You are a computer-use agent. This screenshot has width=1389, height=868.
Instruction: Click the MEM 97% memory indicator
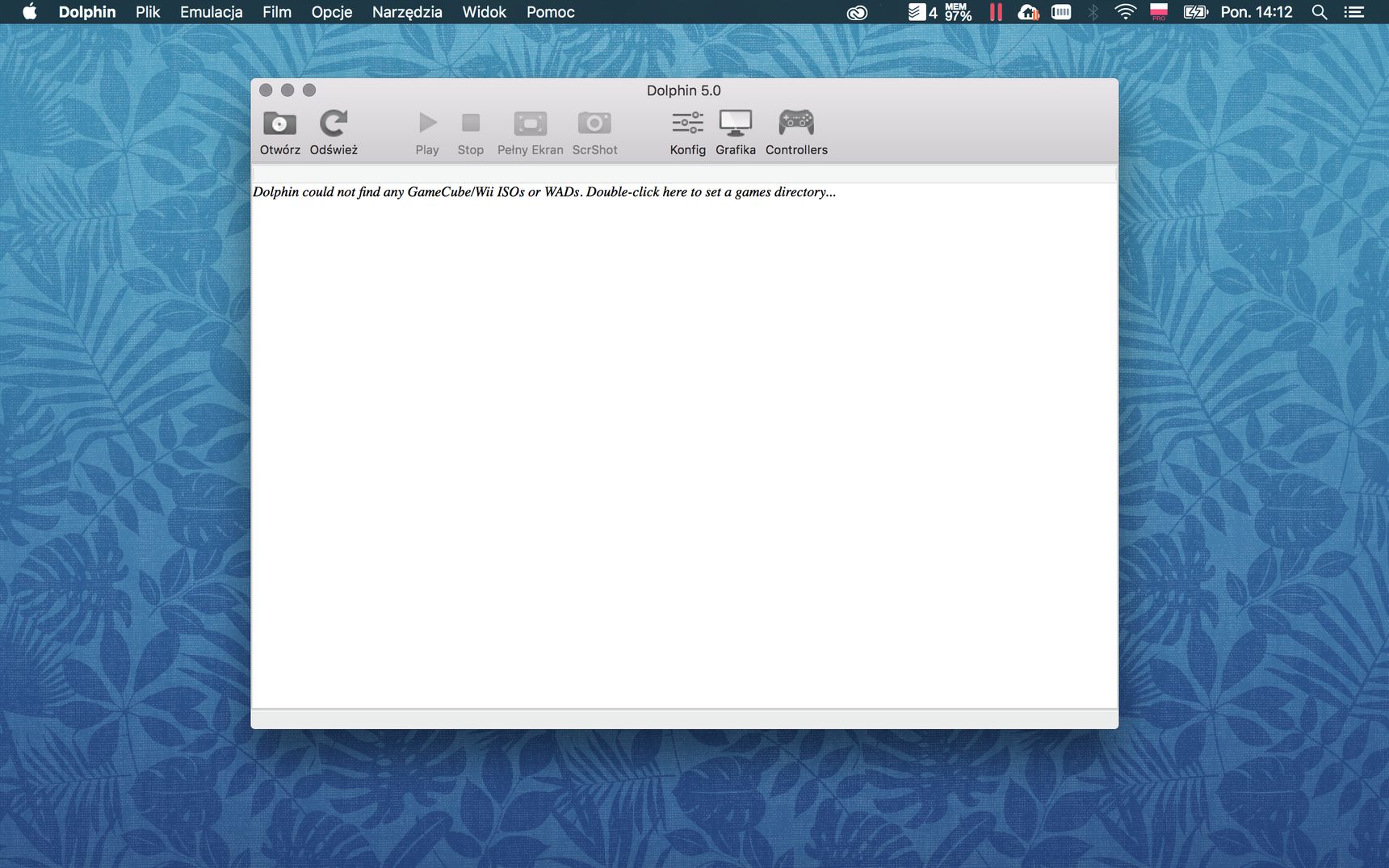(958, 12)
